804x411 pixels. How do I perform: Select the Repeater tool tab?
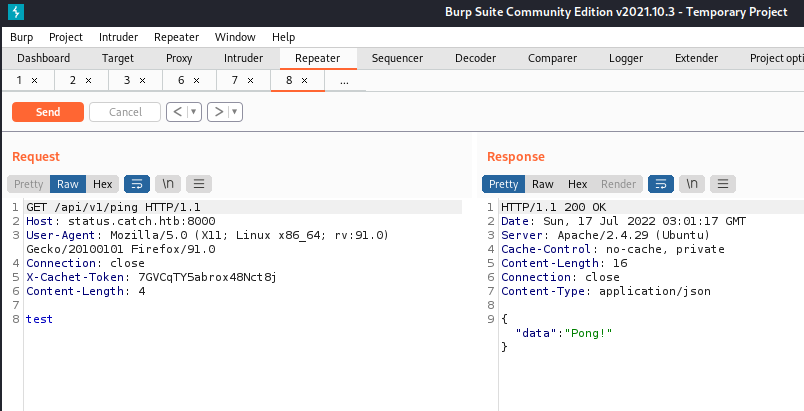click(x=318, y=58)
